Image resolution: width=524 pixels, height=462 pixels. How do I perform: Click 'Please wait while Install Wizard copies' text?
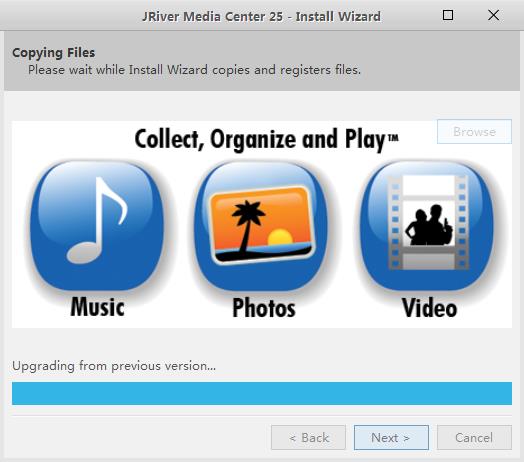(x=139, y=70)
